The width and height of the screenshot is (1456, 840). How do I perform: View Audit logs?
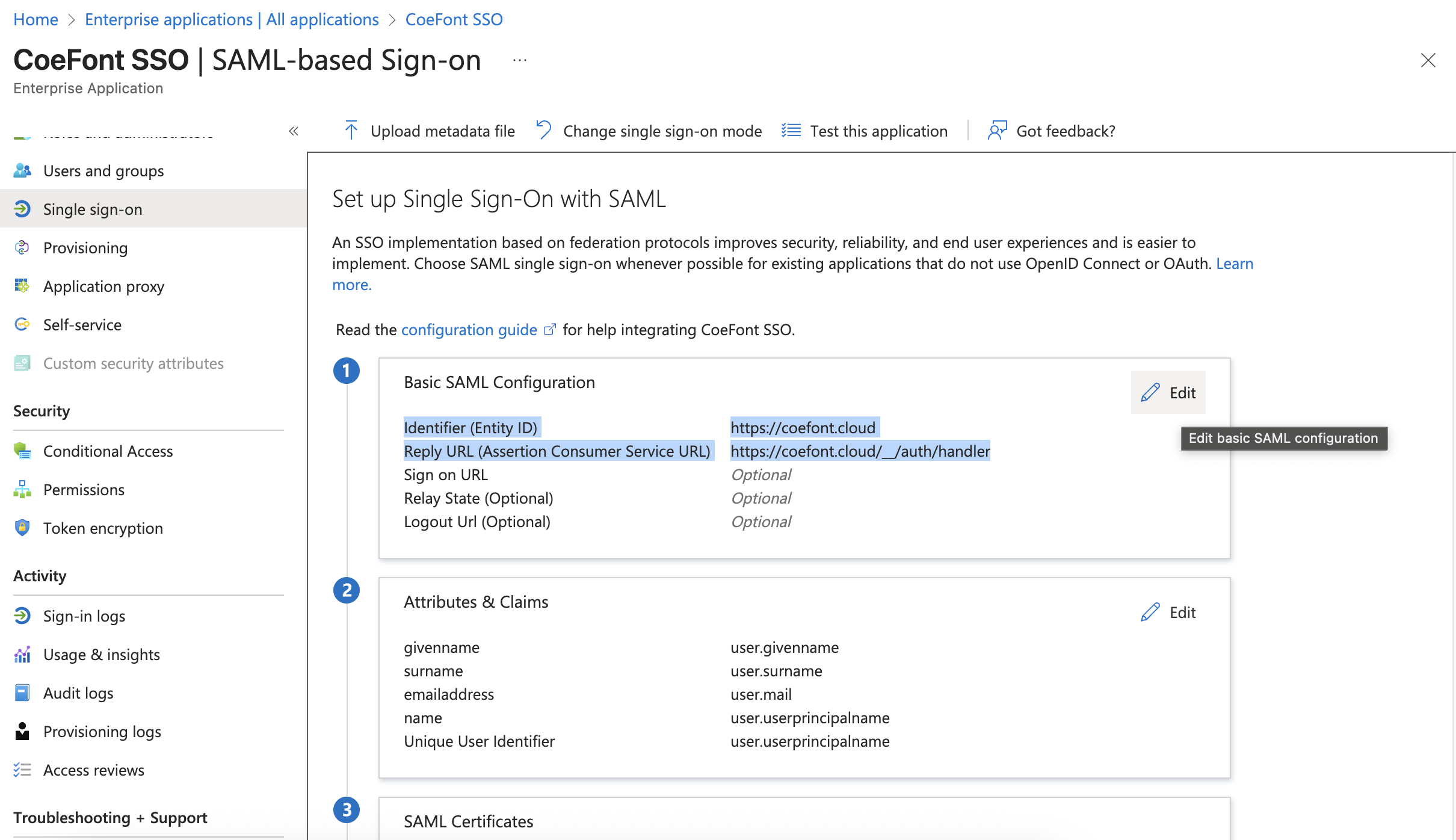tap(153, 693)
